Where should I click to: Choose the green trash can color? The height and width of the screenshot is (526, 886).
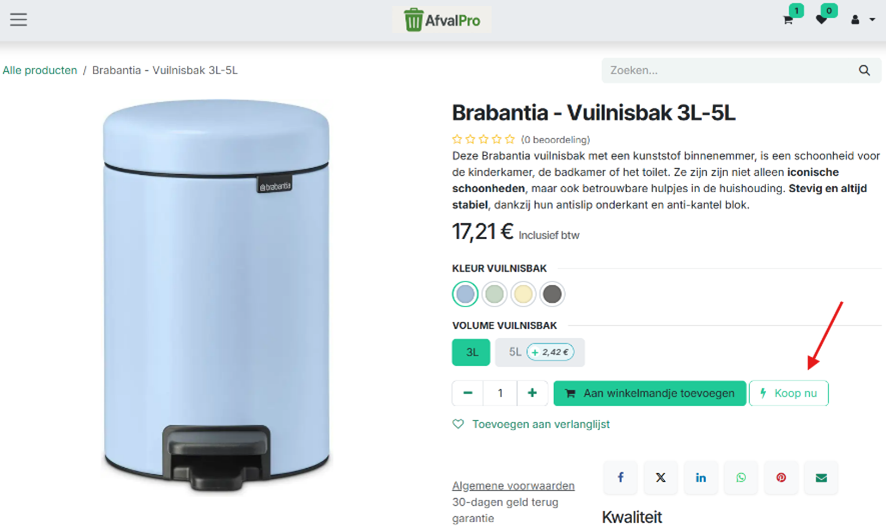(x=494, y=294)
